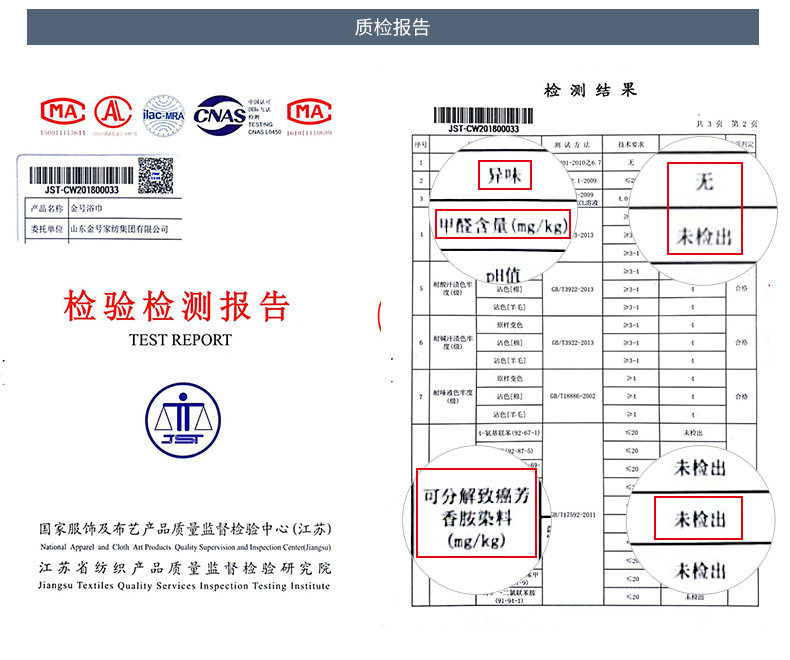Click the magnified 甲醛含量(mg/kg) label
This screenshot has width=790, height=660.
point(503,224)
